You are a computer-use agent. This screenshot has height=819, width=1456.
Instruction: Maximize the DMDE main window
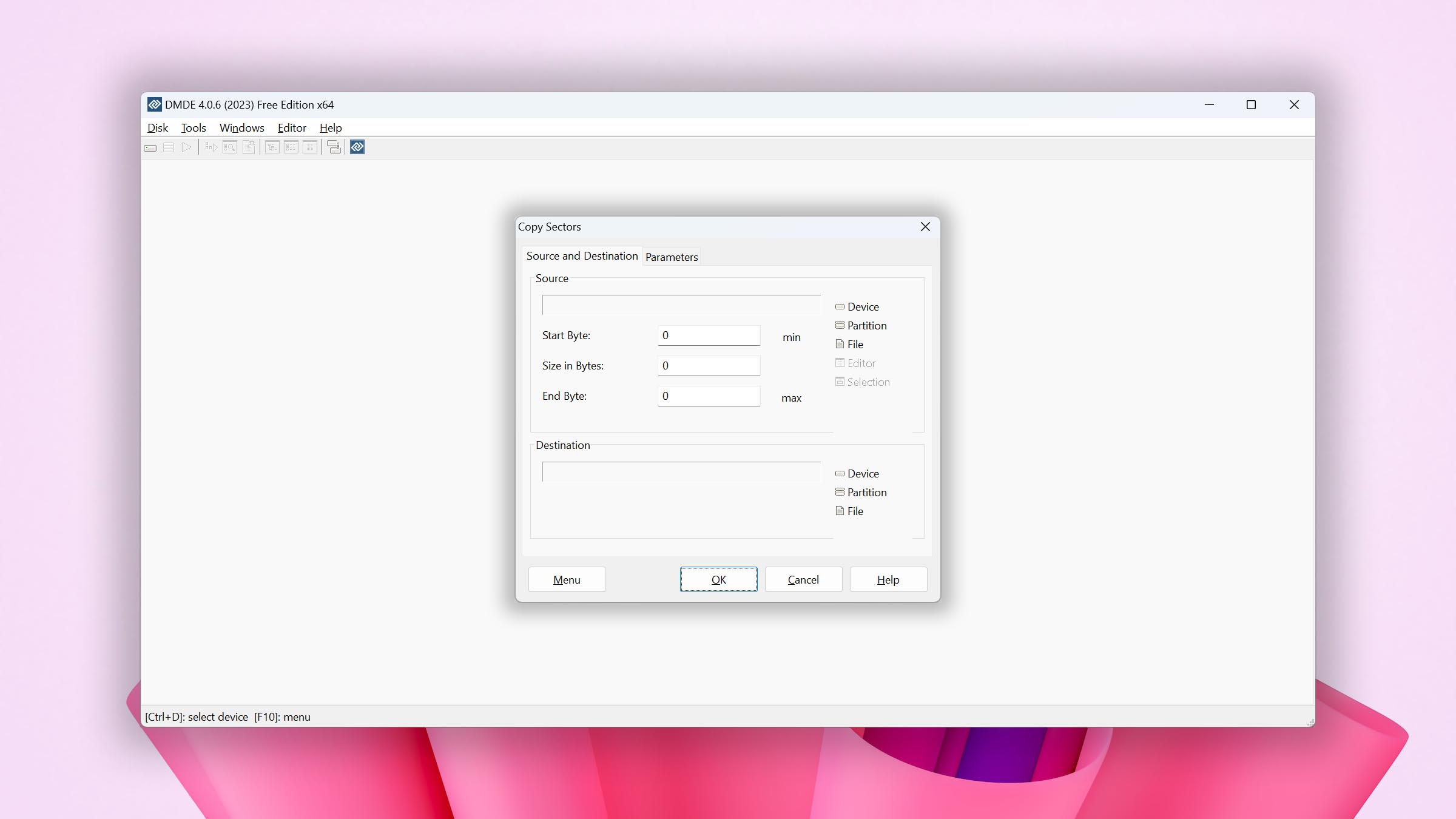pos(1251,105)
